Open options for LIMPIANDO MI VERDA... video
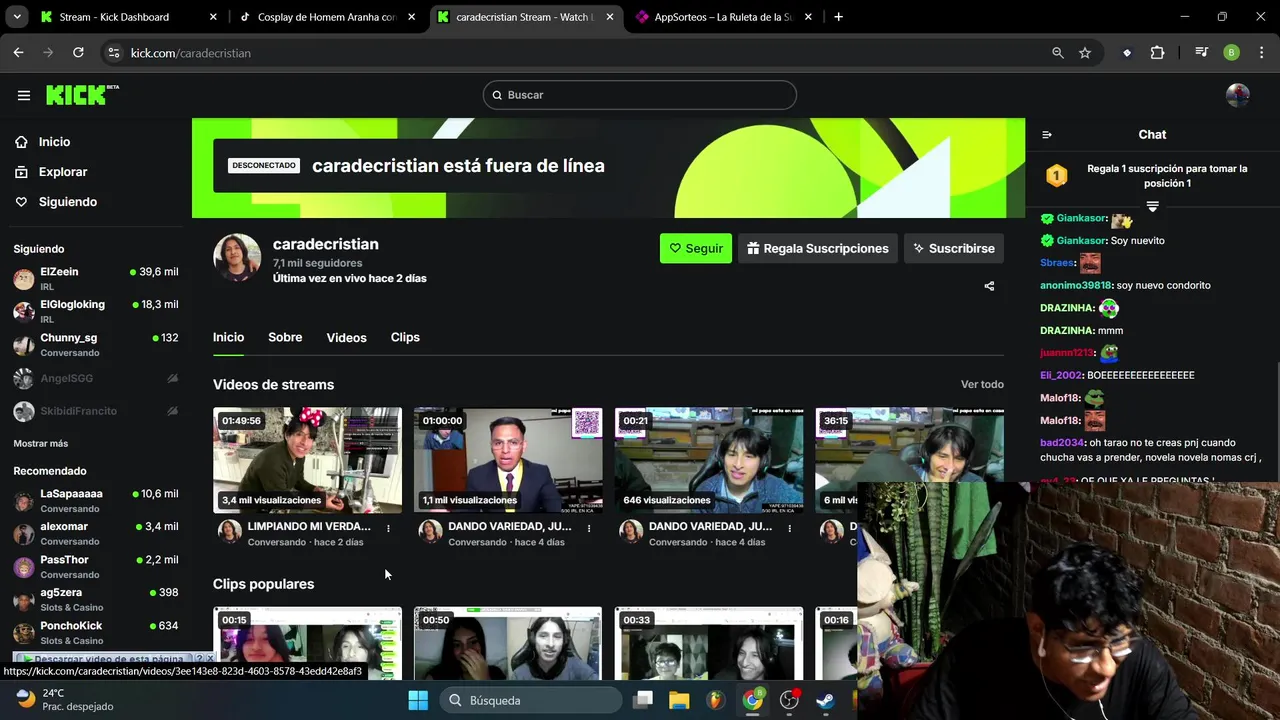This screenshot has width=1280, height=720. tap(388, 528)
